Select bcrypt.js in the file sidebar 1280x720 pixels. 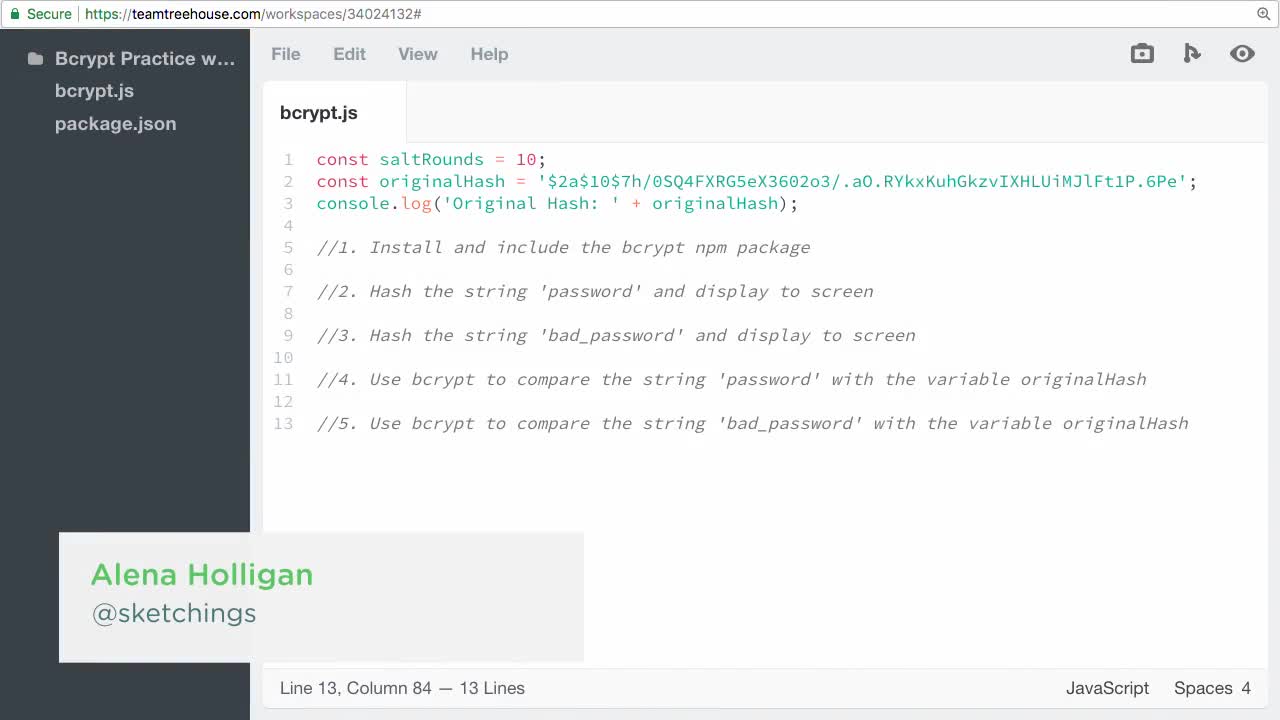tap(95, 91)
